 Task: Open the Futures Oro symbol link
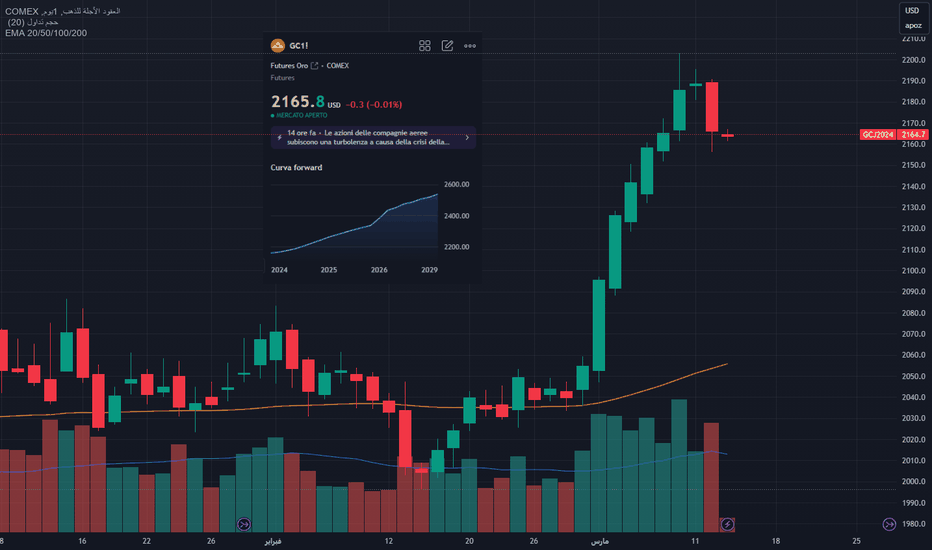click(x=294, y=65)
